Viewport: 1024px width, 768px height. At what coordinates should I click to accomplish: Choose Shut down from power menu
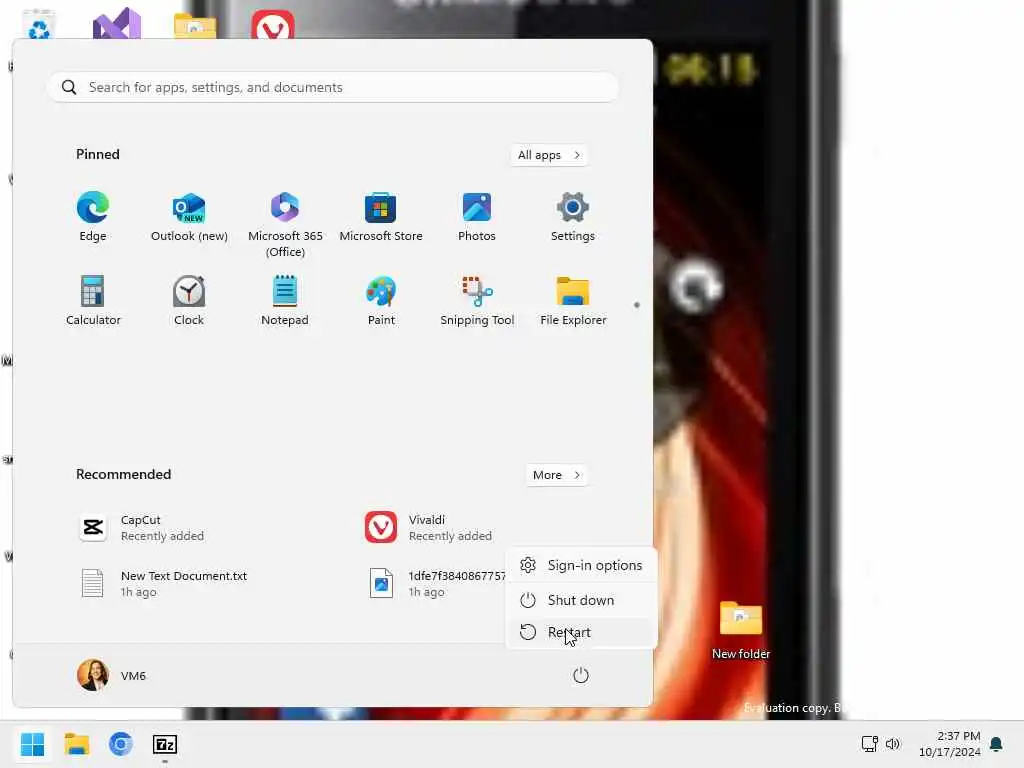[581, 600]
